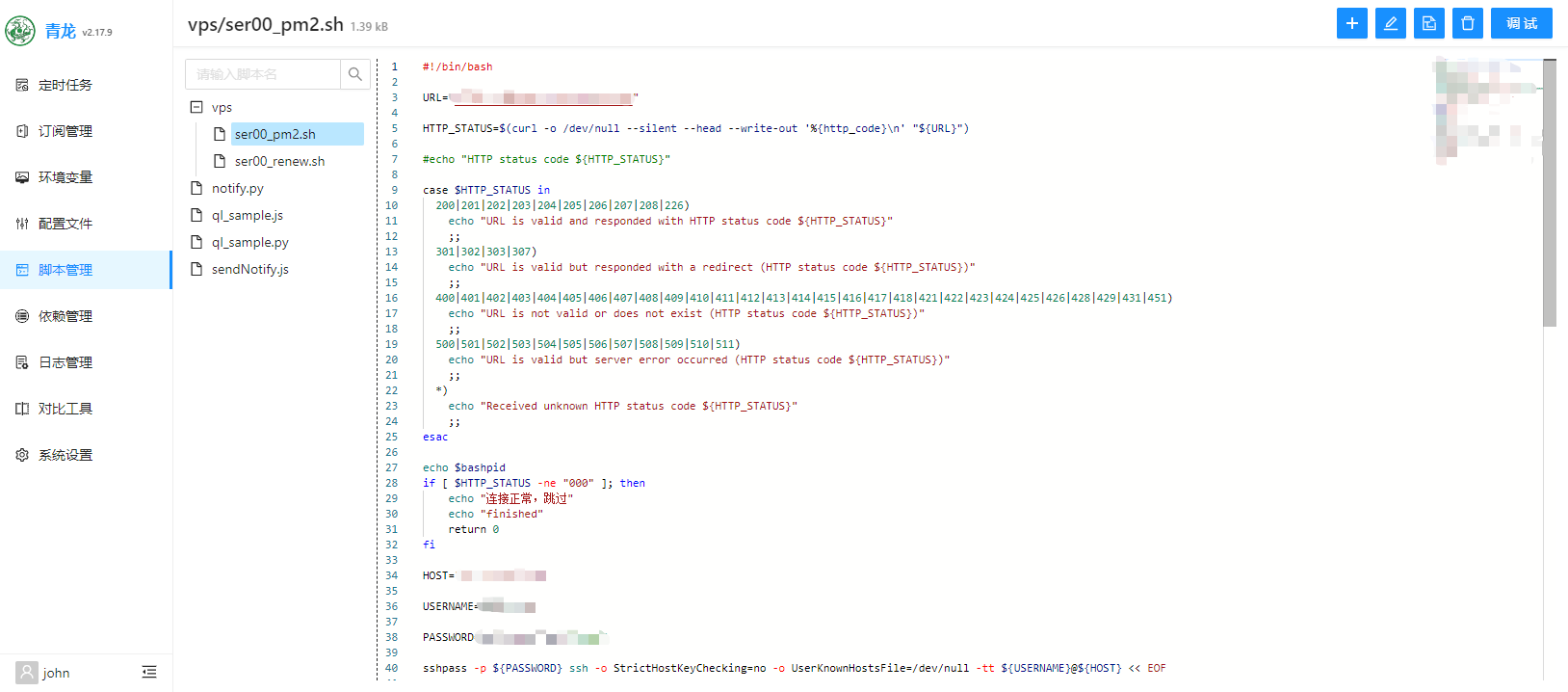Select ser00_renew.sh in file tree
Screen dimensions: 1568x692
[279, 161]
